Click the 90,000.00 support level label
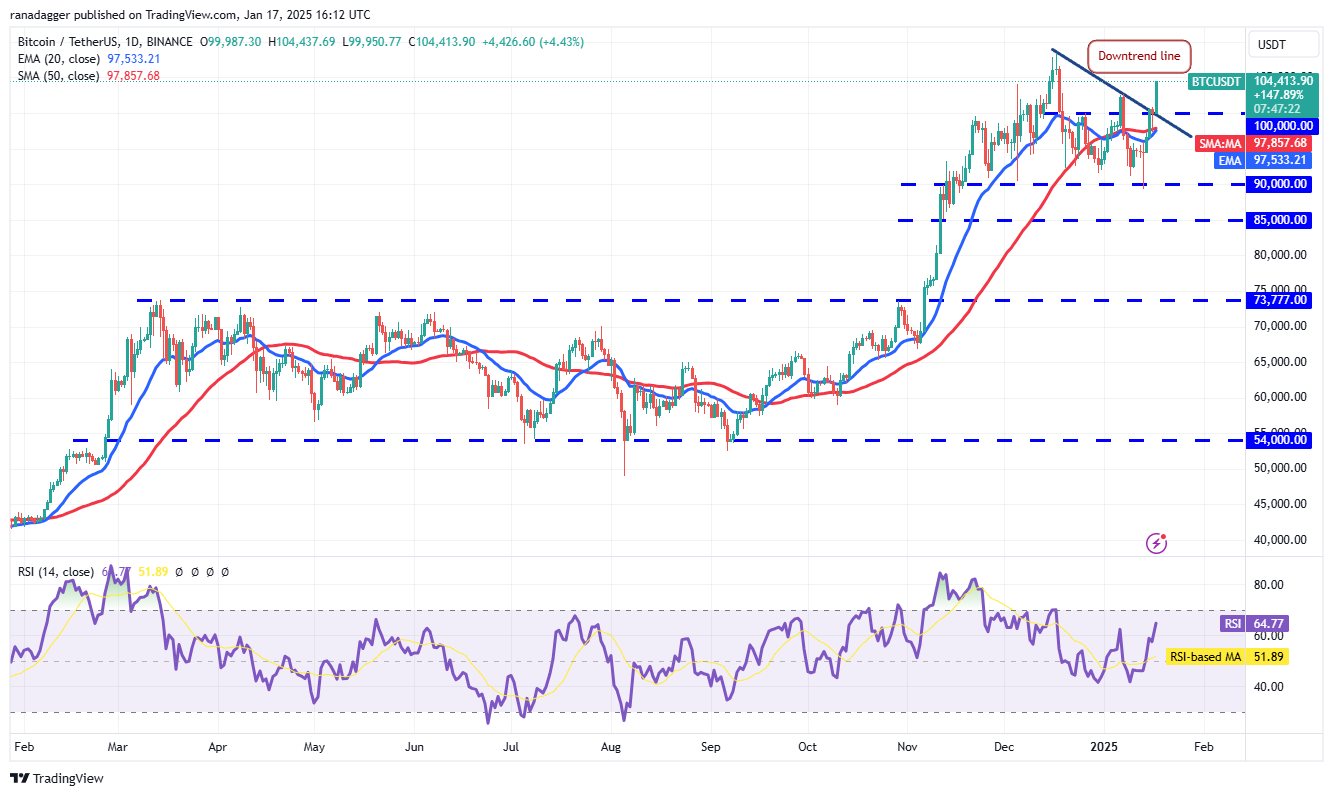The width and height of the screenshot is (1333, 796). point(1279,184)
